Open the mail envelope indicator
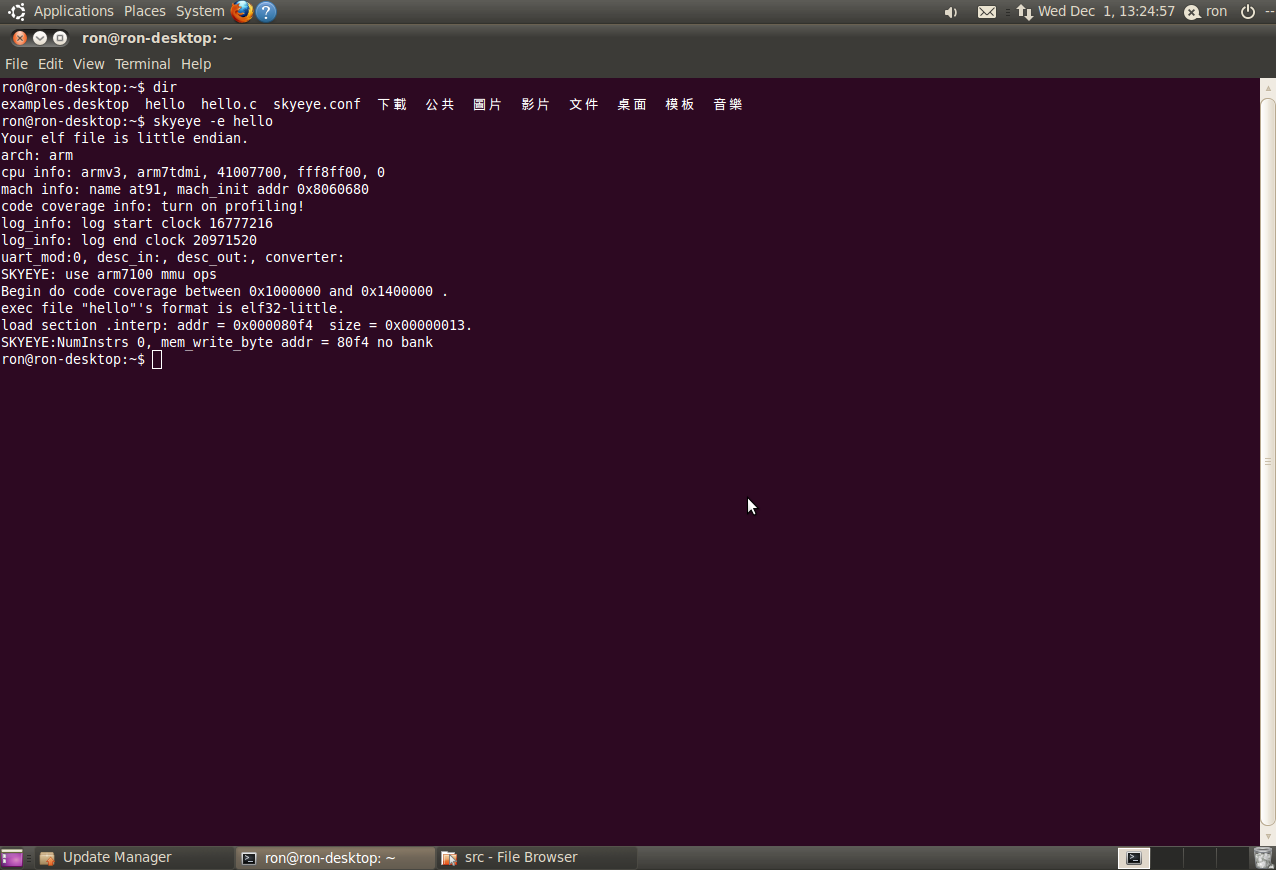Screen dimensions: 1276x870 [x=987, y=12]
